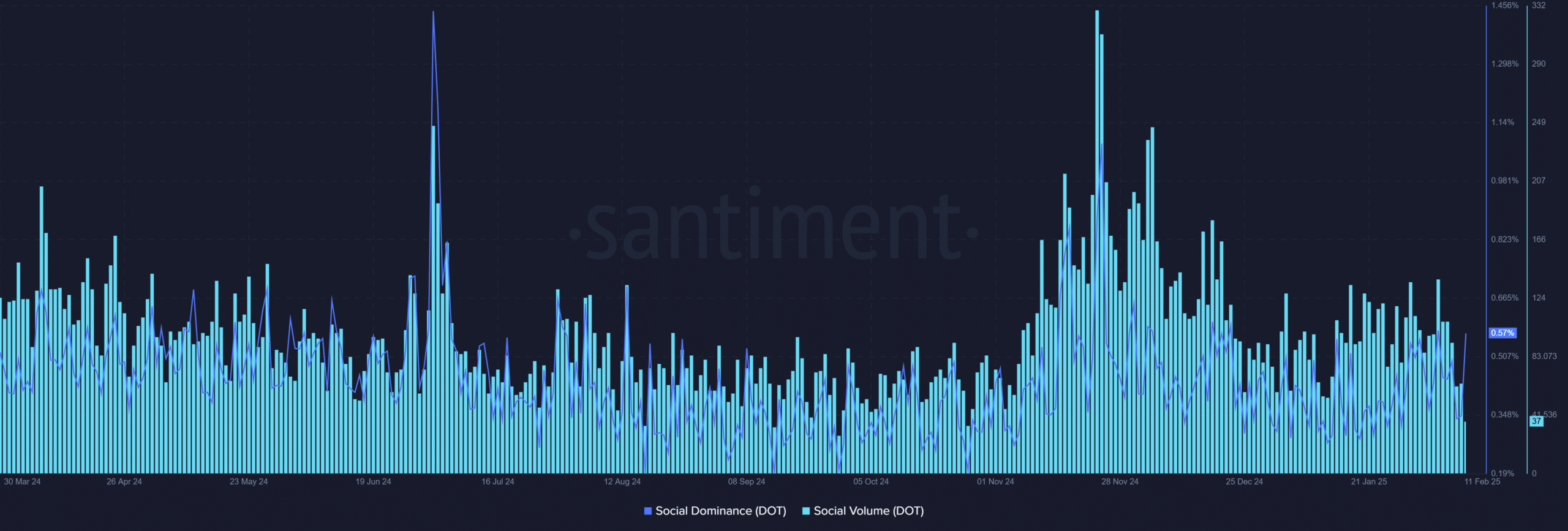Click the 0.57% current value badge
The height and width of the screenshot is (531, 1568).
(x=1502, y=333)
